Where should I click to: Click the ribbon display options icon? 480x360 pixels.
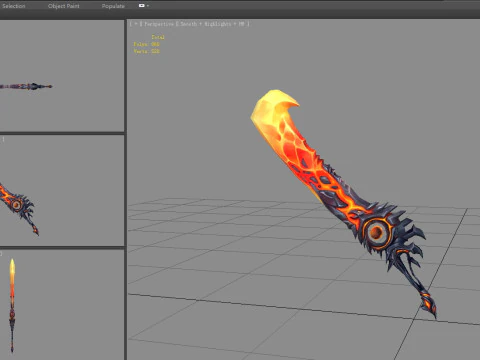pos(142,6)
